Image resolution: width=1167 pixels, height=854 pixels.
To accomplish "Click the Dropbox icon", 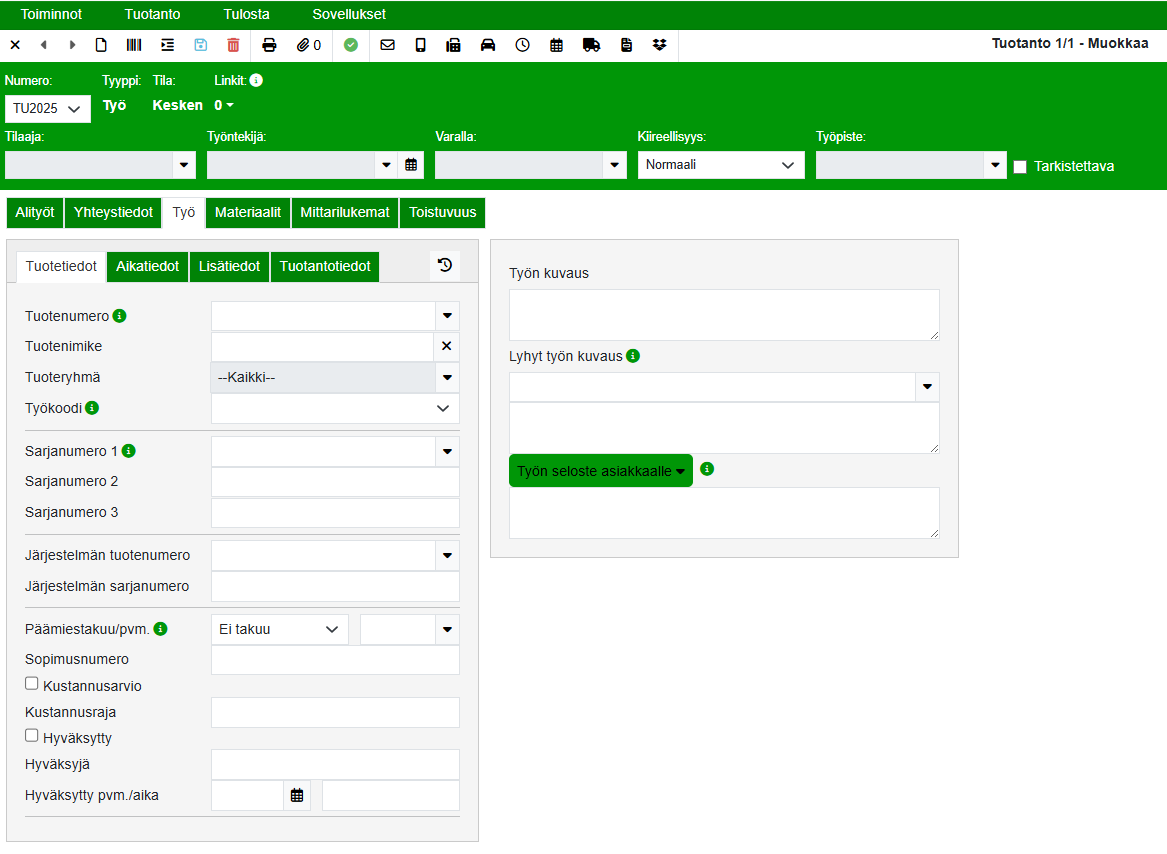I will [659, 45].
